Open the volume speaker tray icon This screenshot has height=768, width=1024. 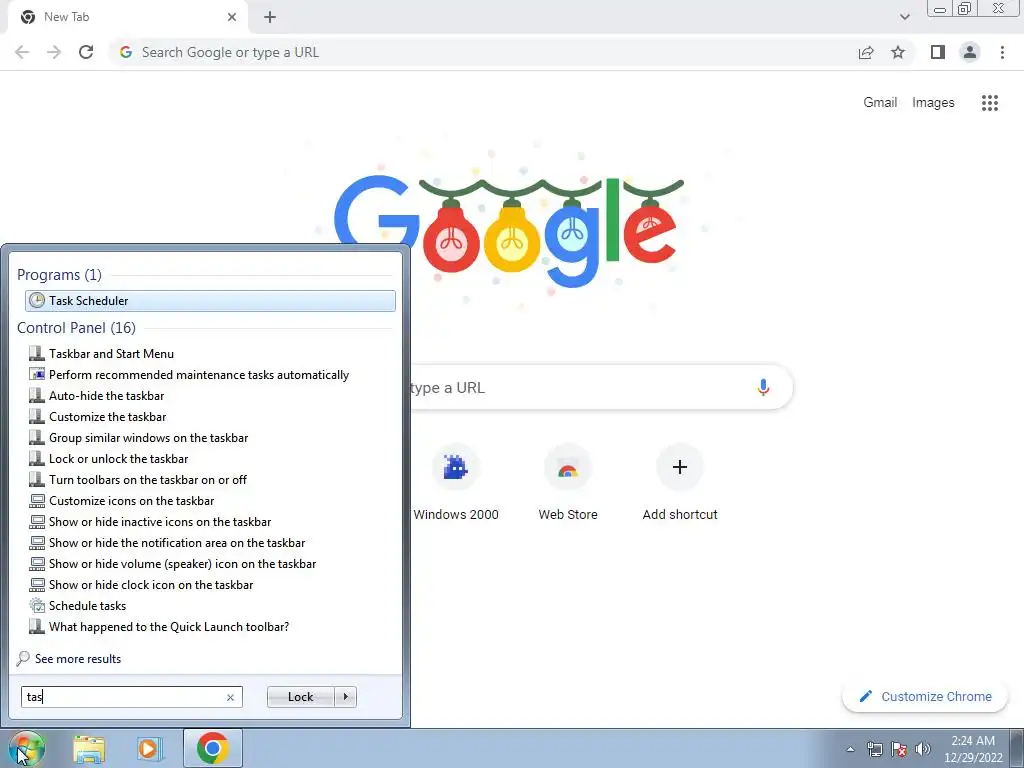pos(923,749)
